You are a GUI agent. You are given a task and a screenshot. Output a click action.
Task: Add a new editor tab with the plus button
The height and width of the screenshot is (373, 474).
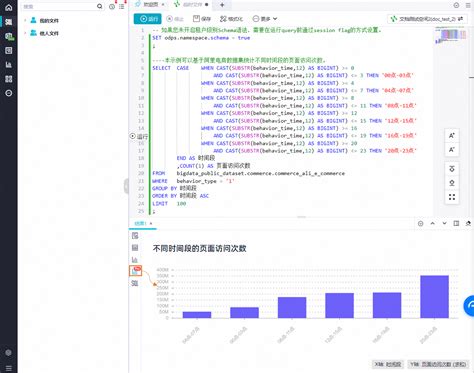click(222, 5)
